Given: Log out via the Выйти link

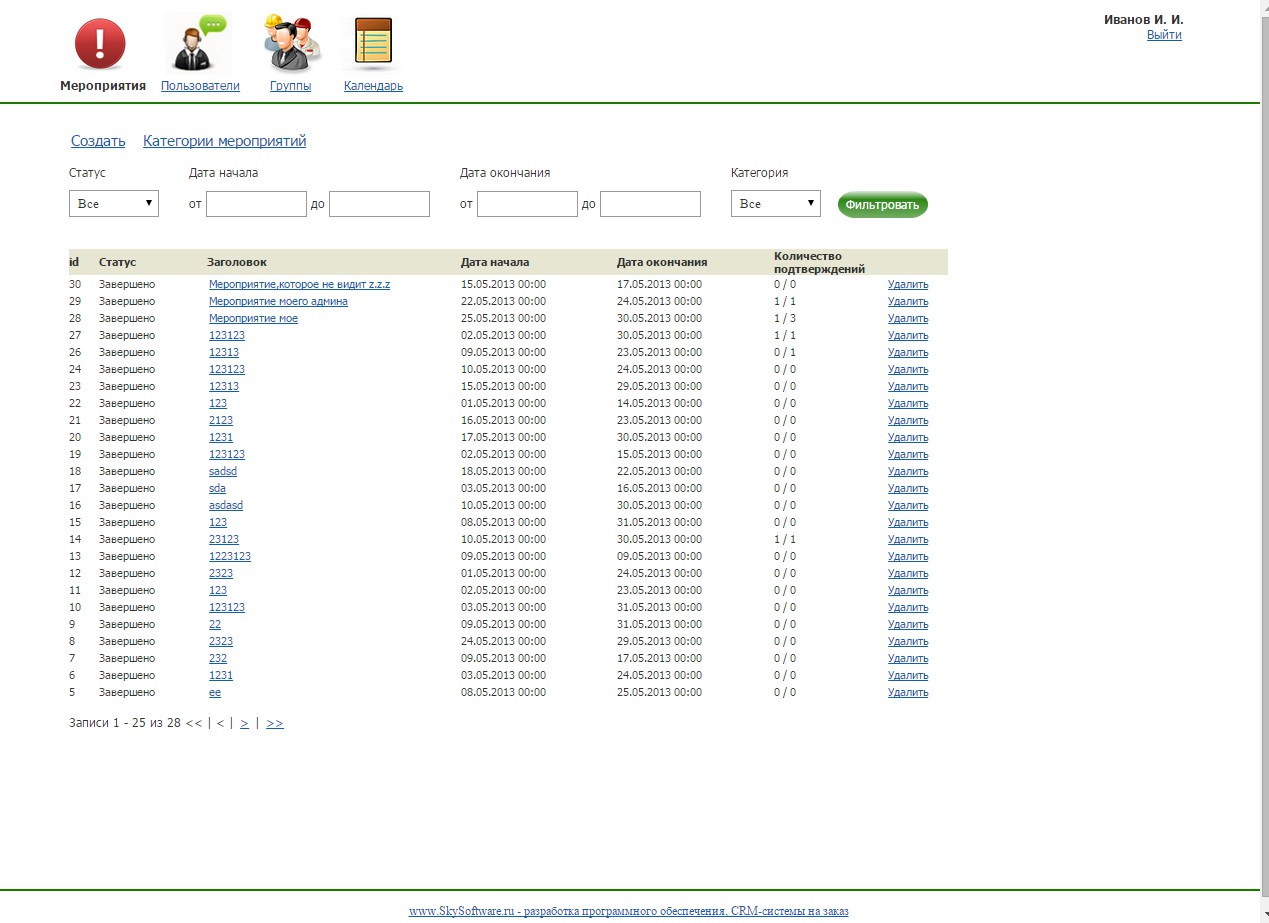Looking at the screenshot, I should (x=1164, y=35).
